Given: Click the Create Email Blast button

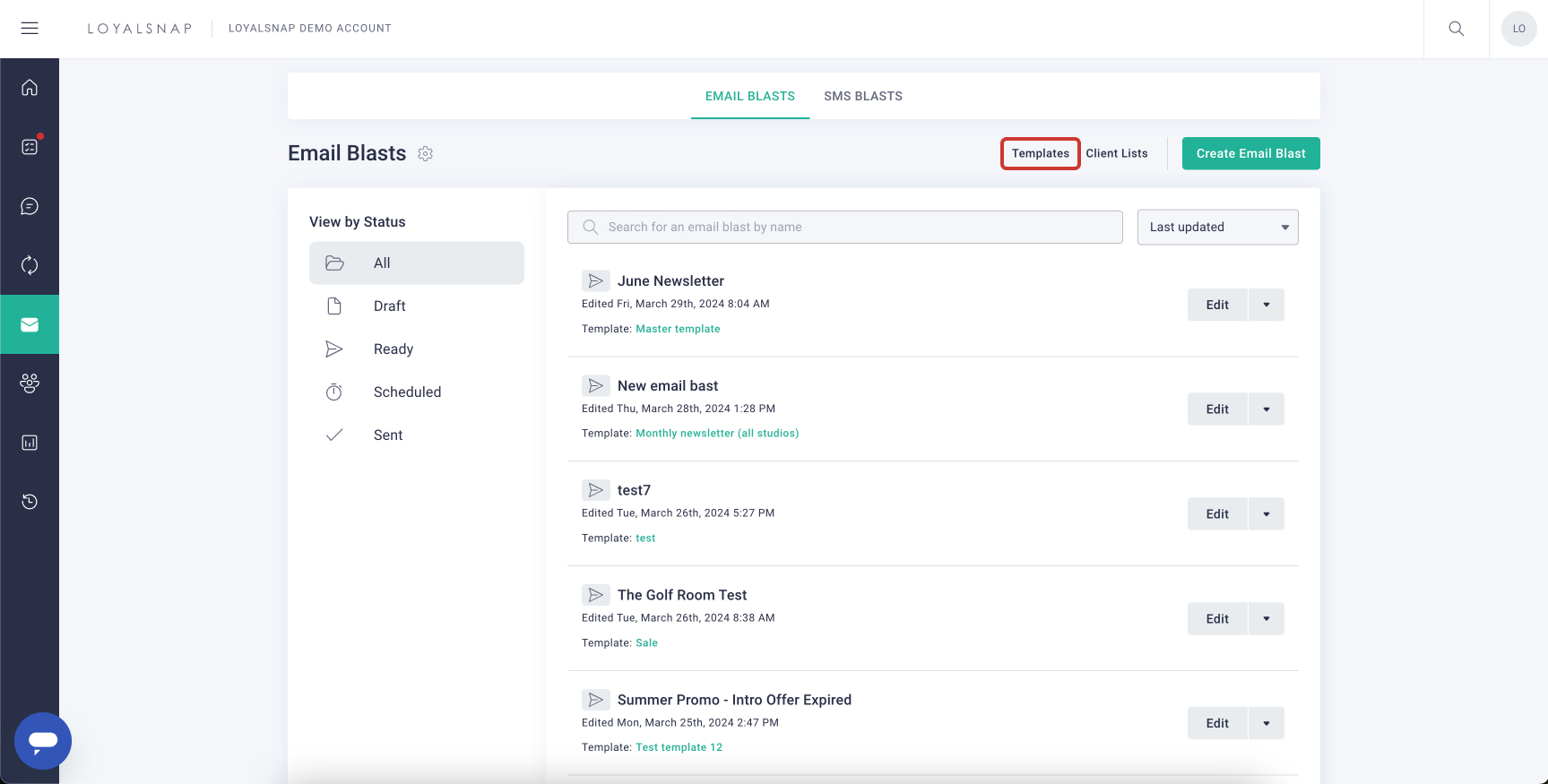Looking at the screenshot, I should point(1250,154).
